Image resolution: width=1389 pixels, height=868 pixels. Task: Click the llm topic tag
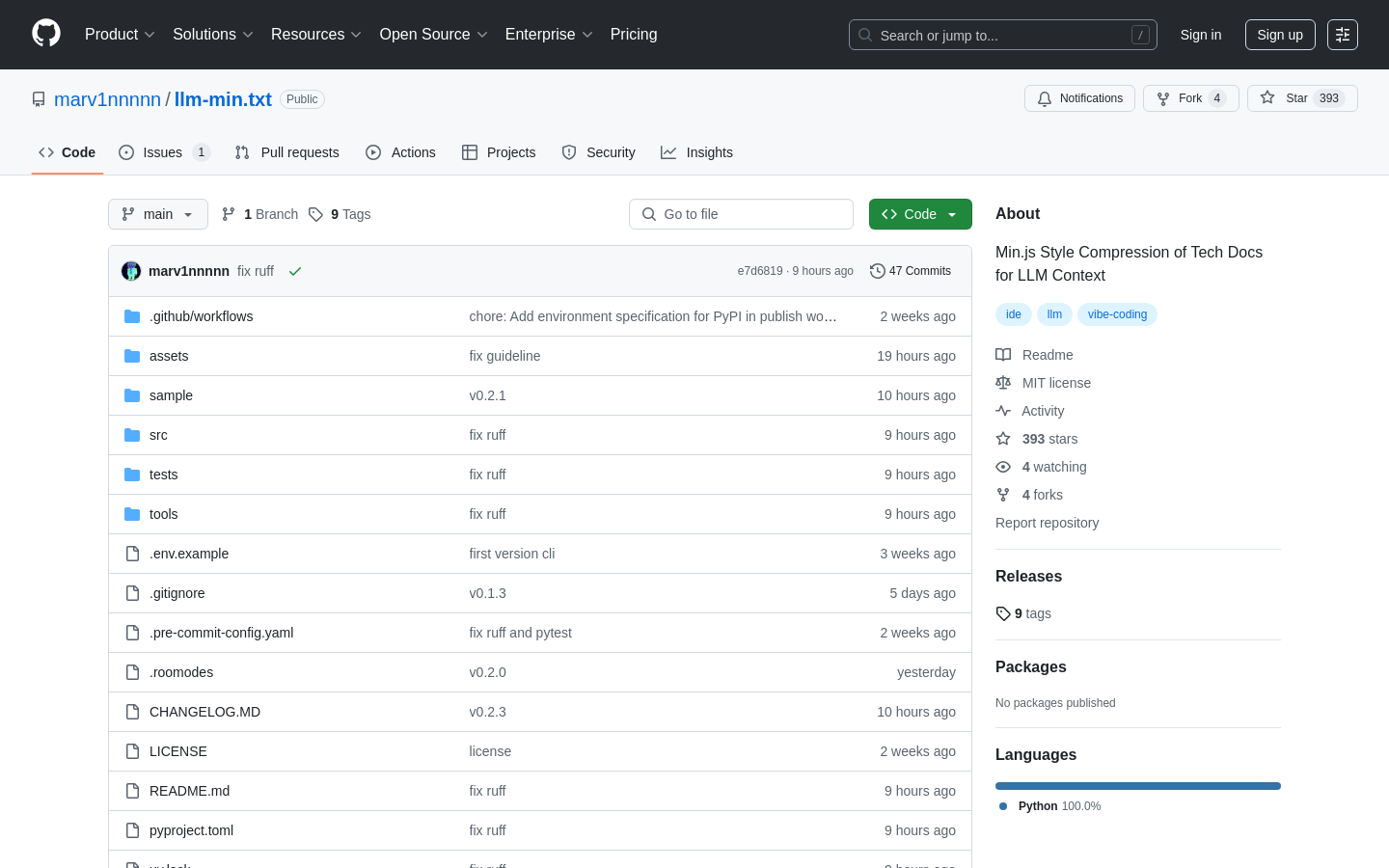[1054, 314]
